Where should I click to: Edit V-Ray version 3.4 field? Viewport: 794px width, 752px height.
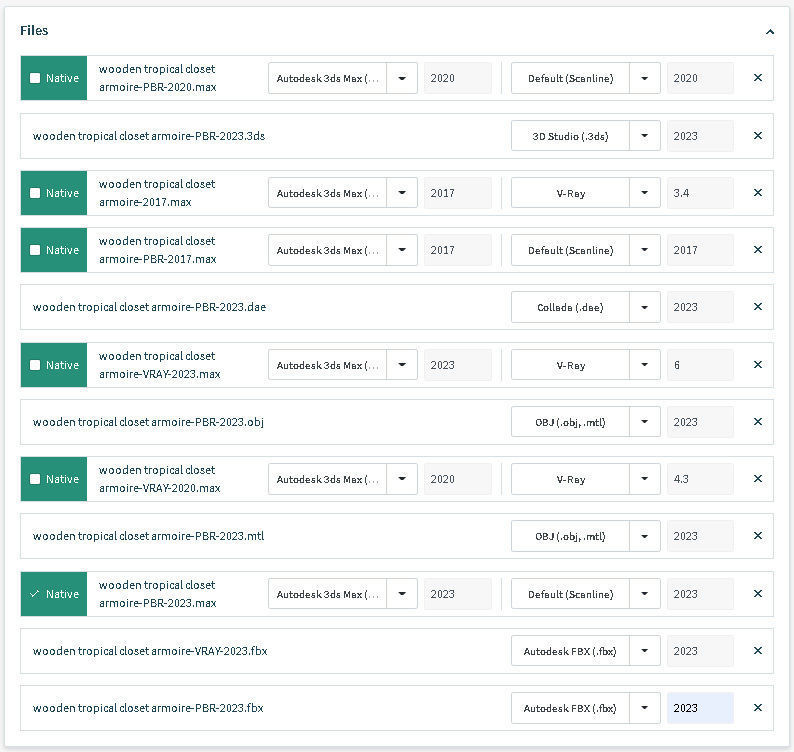(700, 193)
